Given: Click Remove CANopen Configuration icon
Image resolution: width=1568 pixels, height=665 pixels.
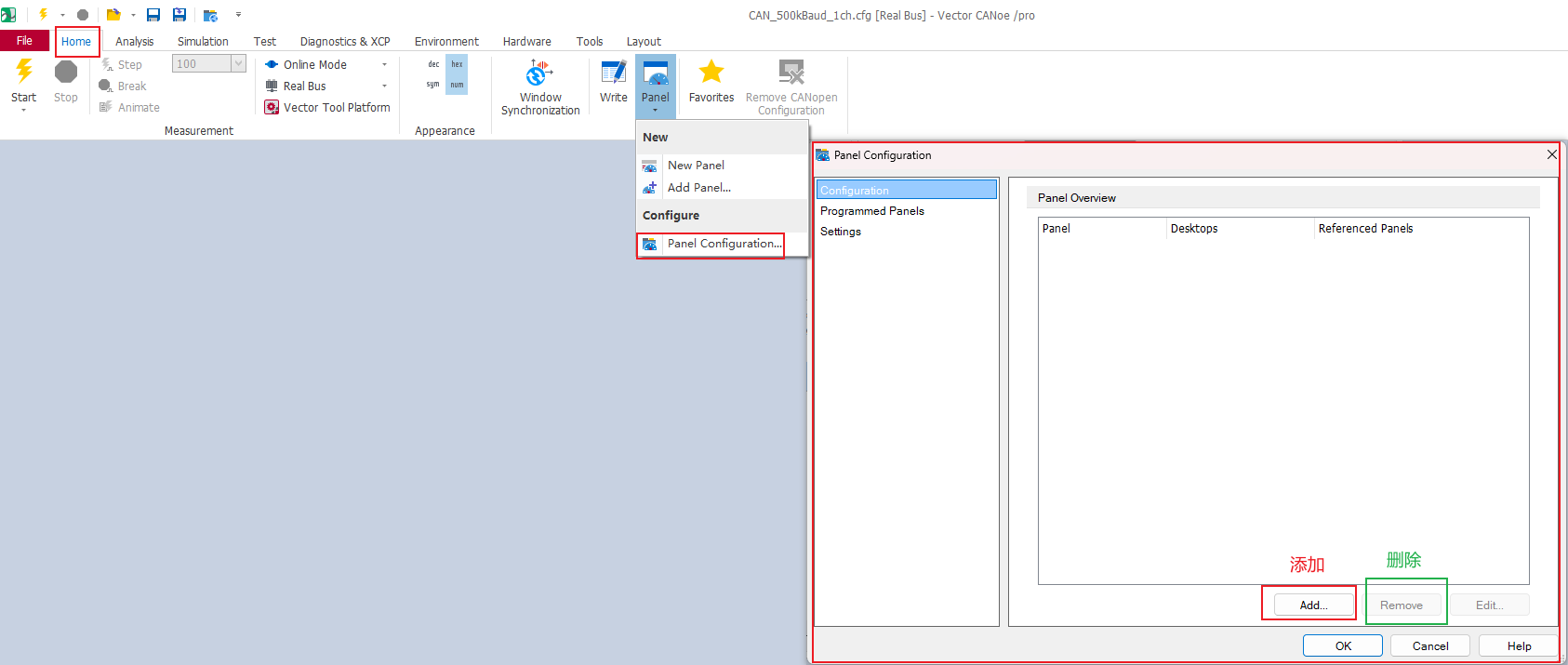Looking at the screenshot, I should coord(791,73).
